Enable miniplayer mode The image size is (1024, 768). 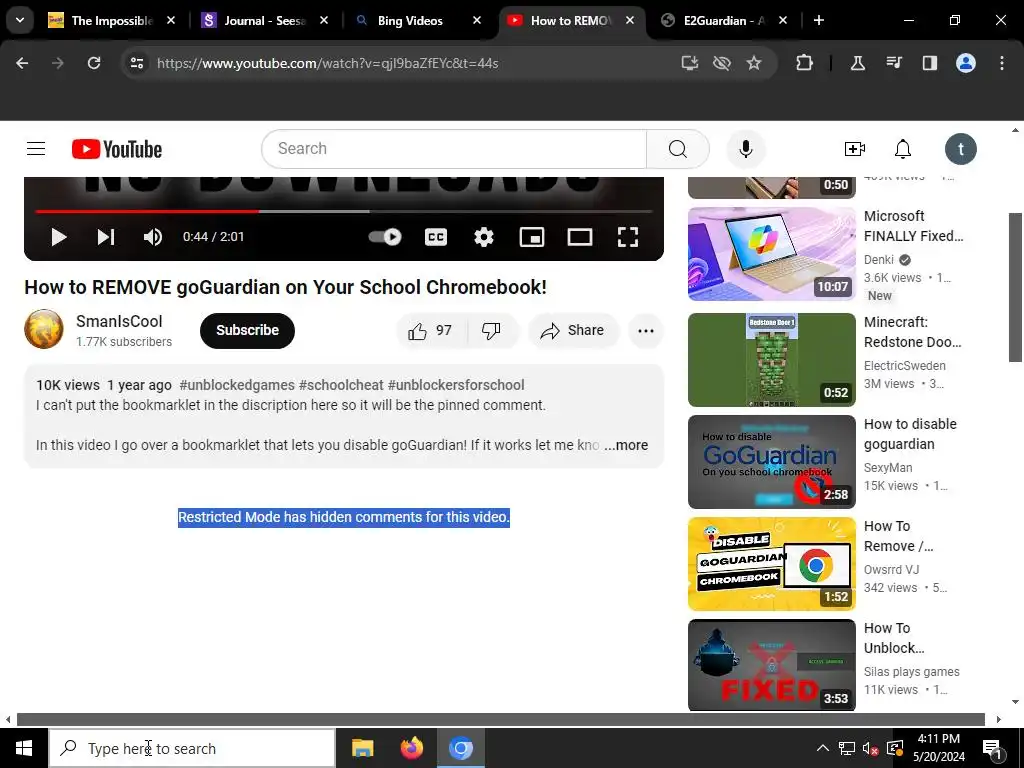[532, 236]
